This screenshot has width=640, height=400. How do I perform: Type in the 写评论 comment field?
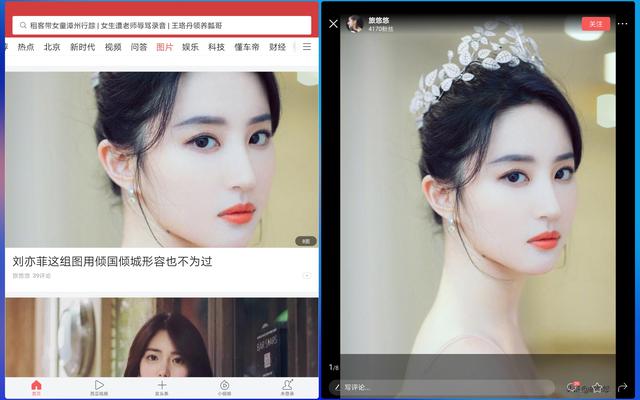pyautogui.click(x=445, y=387)
